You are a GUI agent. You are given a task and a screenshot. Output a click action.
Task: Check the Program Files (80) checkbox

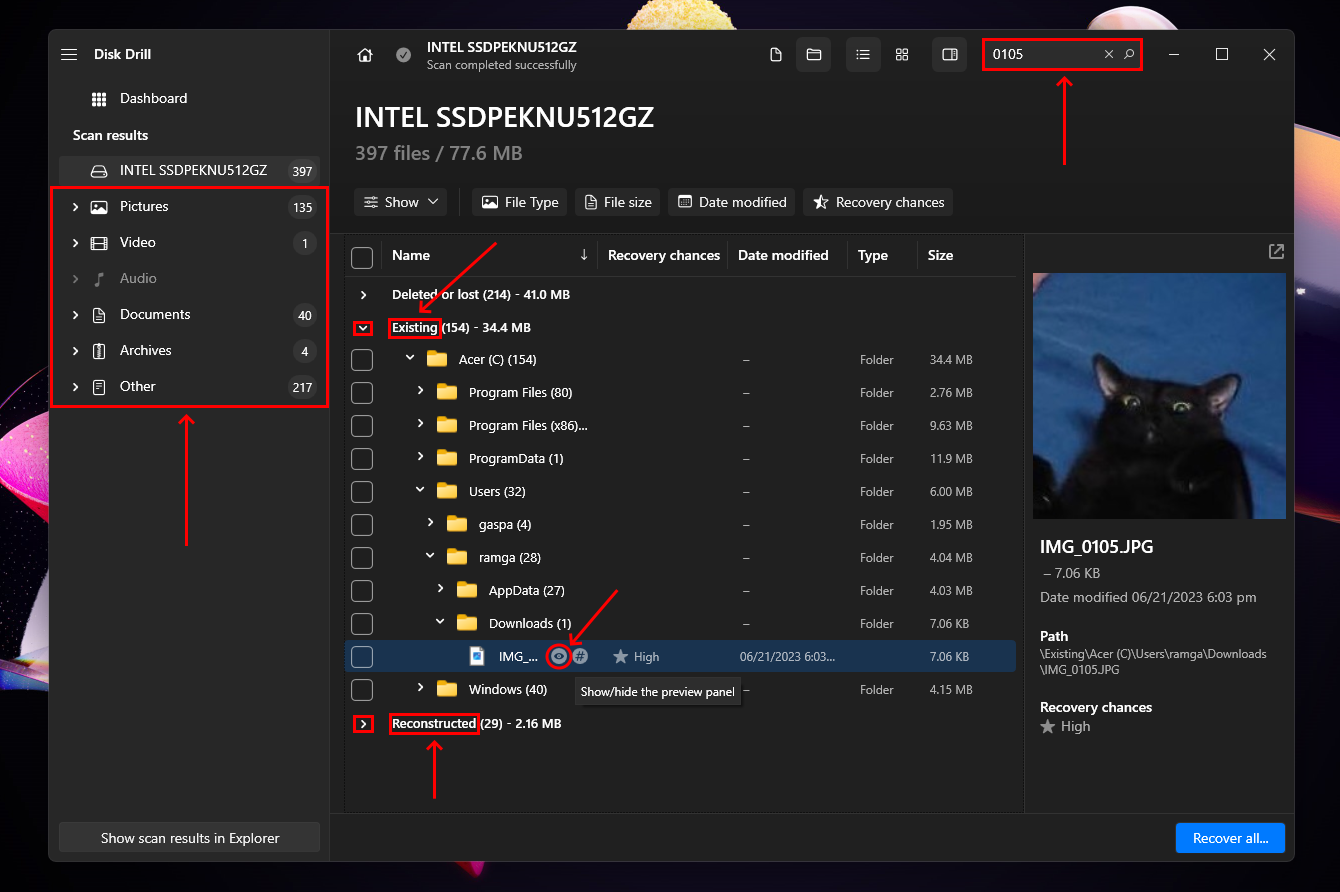(362, 393)
